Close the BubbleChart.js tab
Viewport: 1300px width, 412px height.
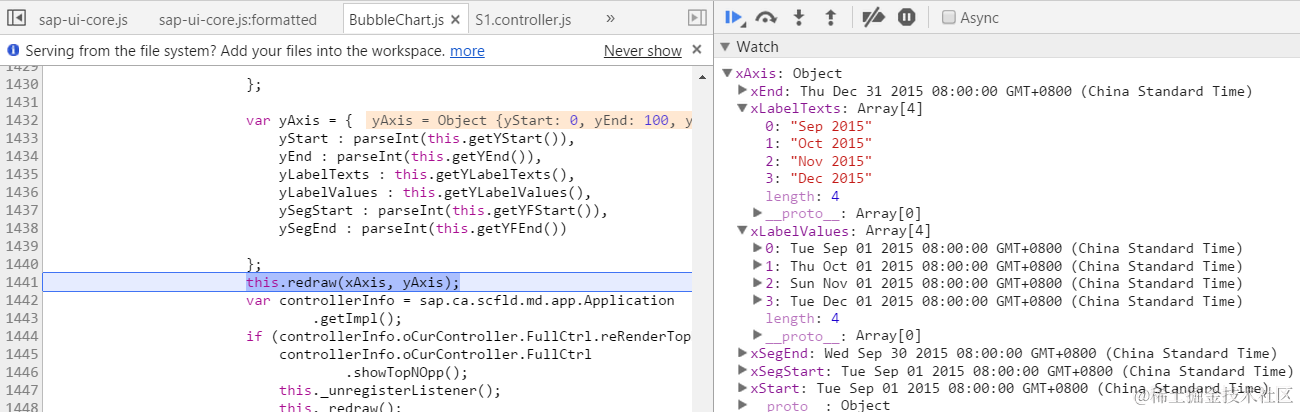(x=455, y=19)
